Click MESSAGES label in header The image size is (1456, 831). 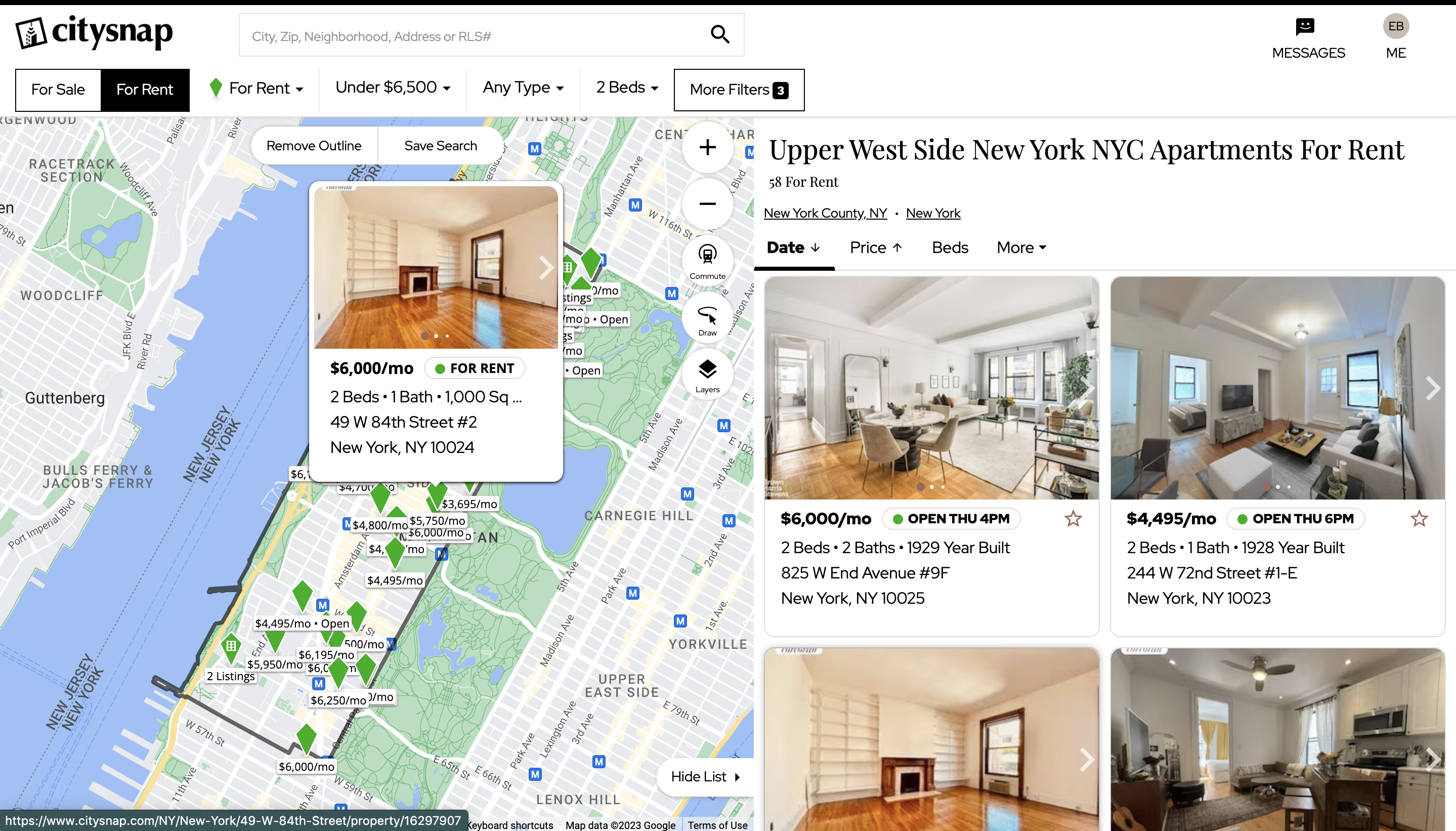point(1308,53)
